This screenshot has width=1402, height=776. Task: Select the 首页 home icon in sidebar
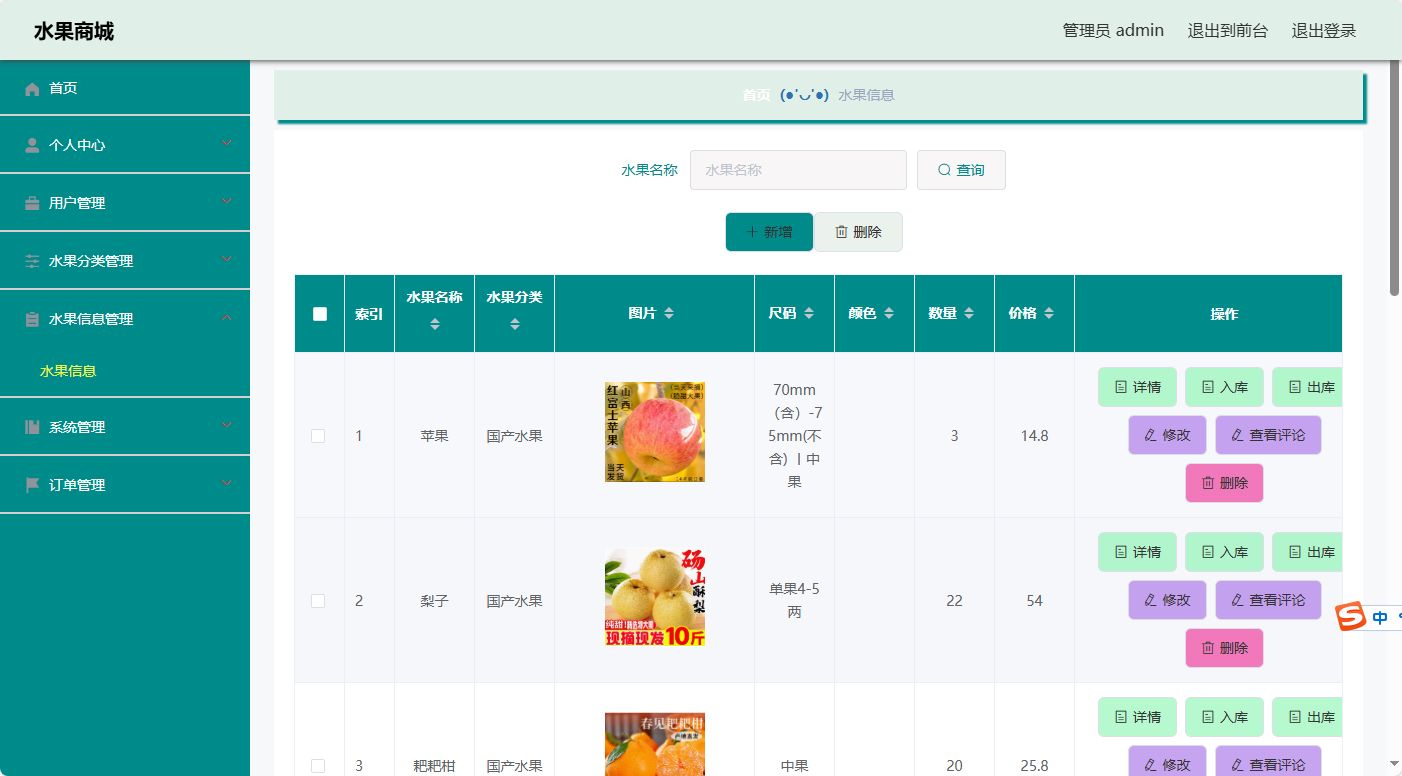tap(32, 88)
